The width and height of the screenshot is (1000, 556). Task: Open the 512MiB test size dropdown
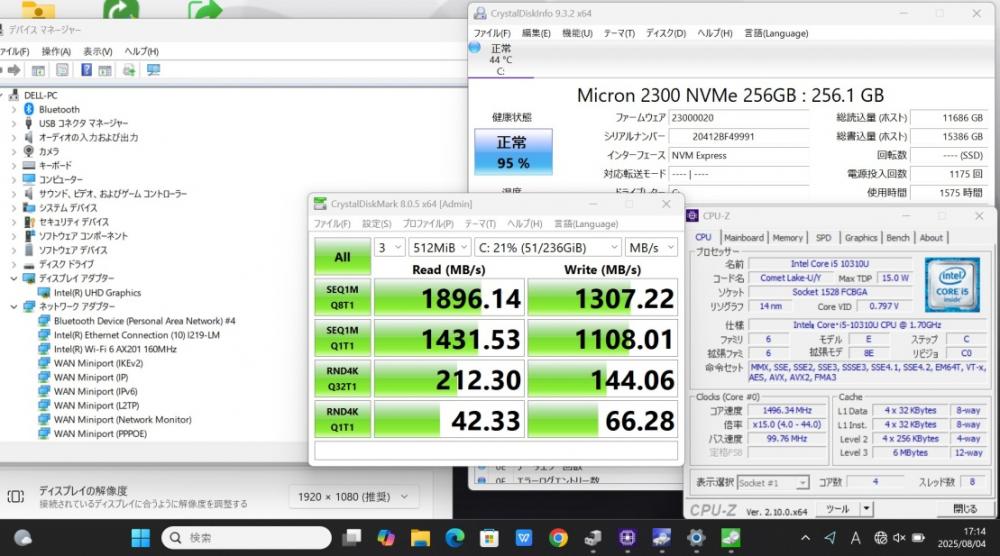[x=440, y=247]
